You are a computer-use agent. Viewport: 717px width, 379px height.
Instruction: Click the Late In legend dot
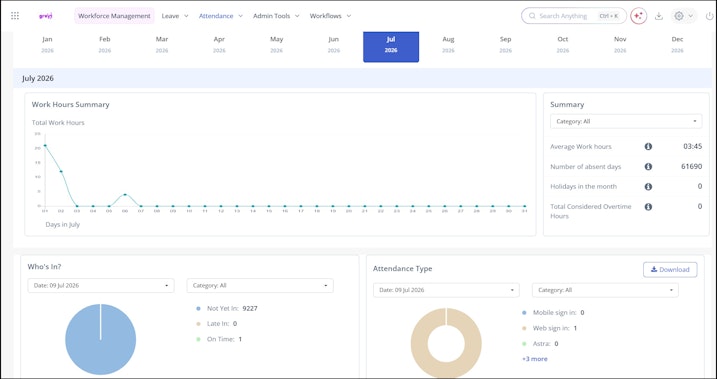198,324
